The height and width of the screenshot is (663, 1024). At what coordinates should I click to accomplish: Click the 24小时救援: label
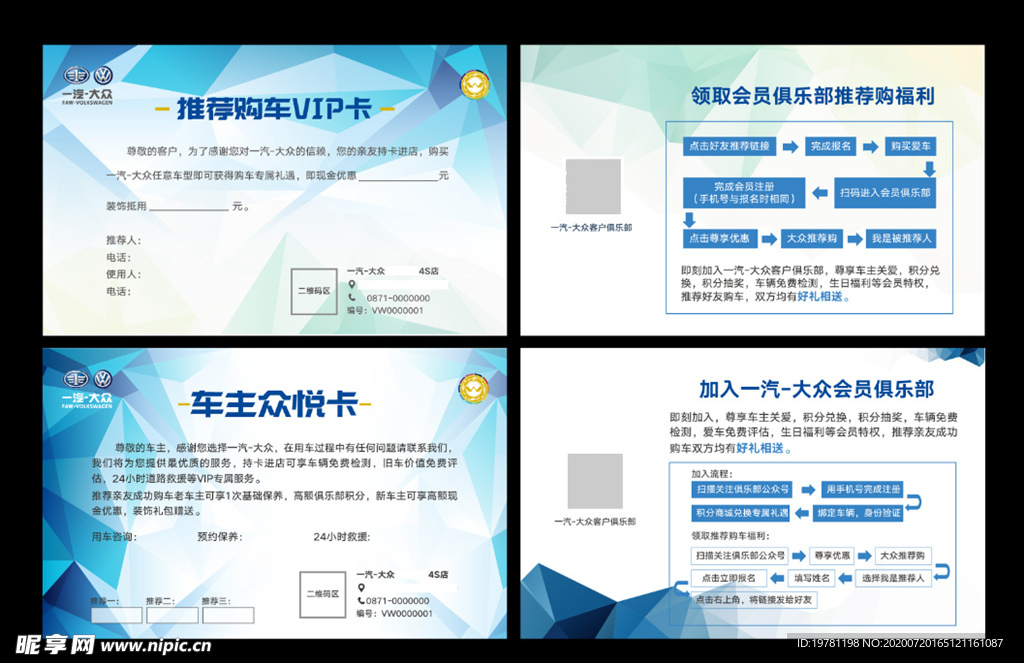342,537
